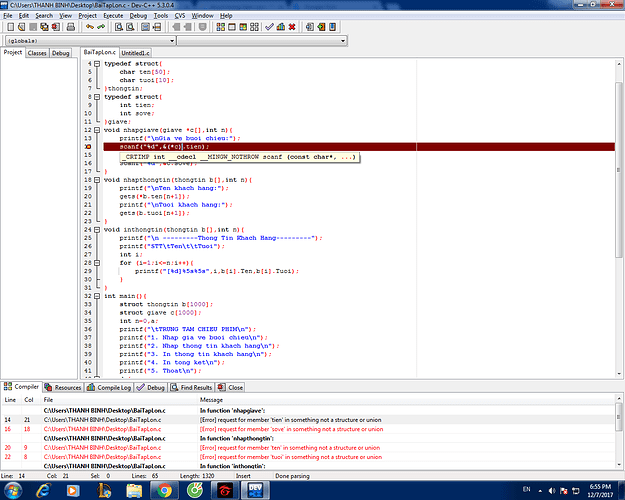Viewport: 625px width, 500px height.
Task: Collapse the for loop fold at line 28
Action: 99,263
